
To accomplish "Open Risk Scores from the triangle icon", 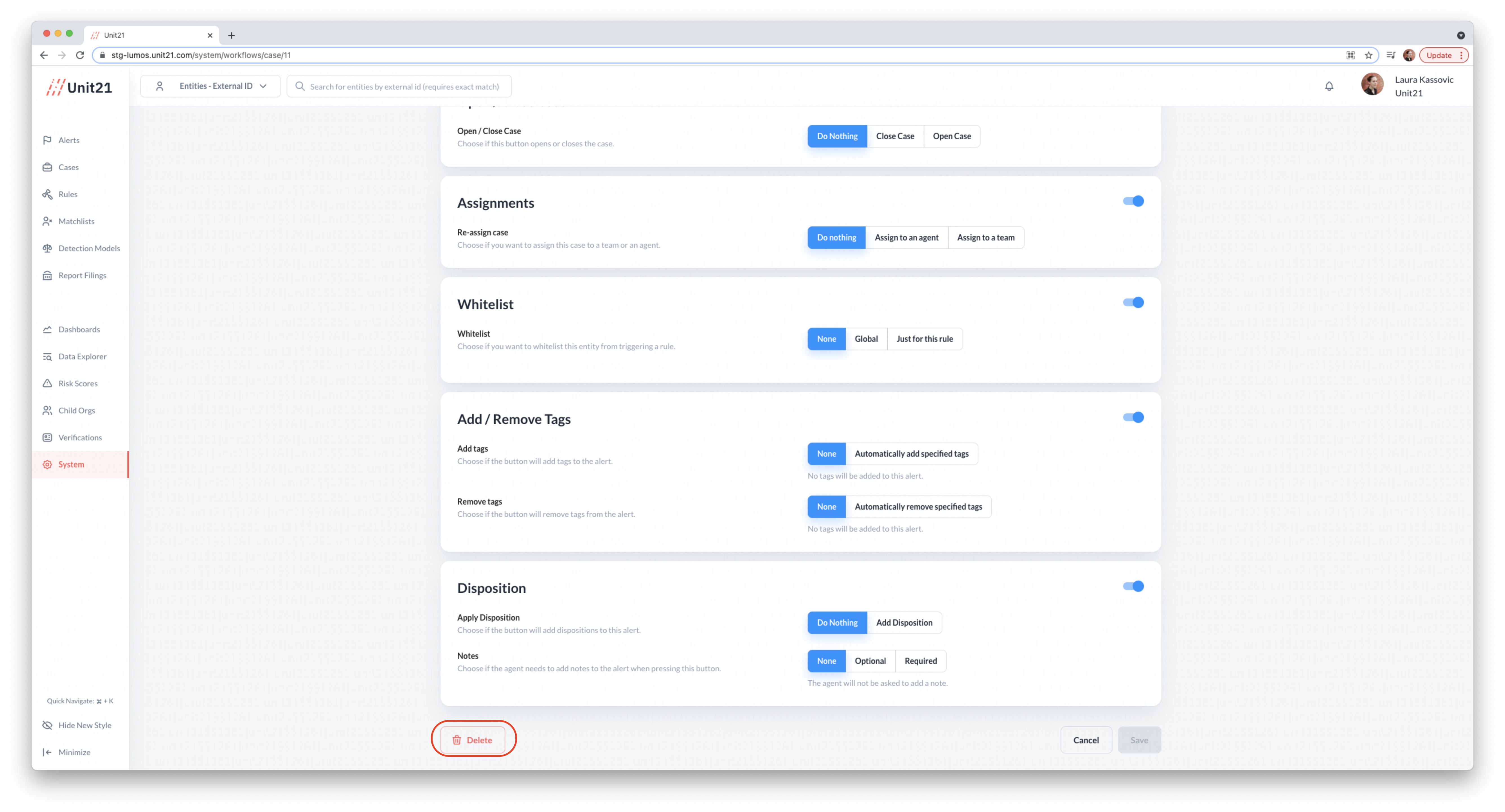I will click(x=47, y=383).
